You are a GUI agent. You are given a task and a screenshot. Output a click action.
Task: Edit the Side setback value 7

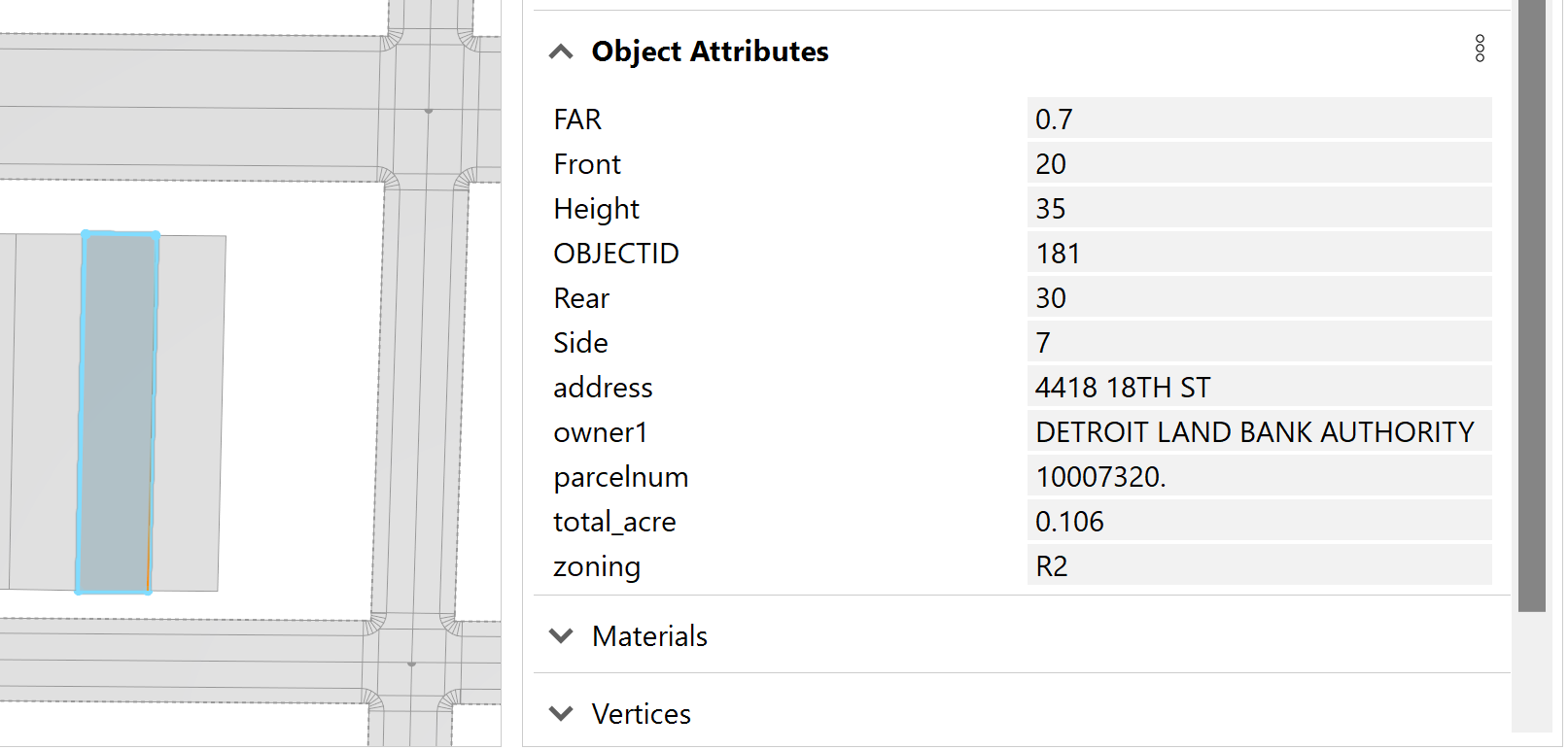pyautogui.click(x=1258, y=341)
